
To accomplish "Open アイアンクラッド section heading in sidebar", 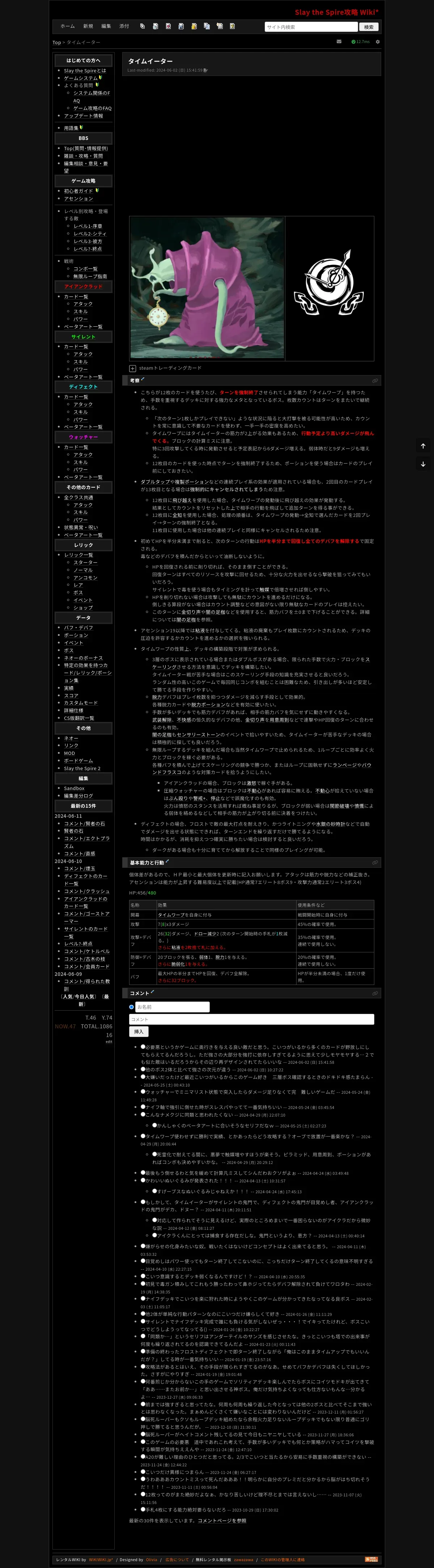I will point(84,287).
